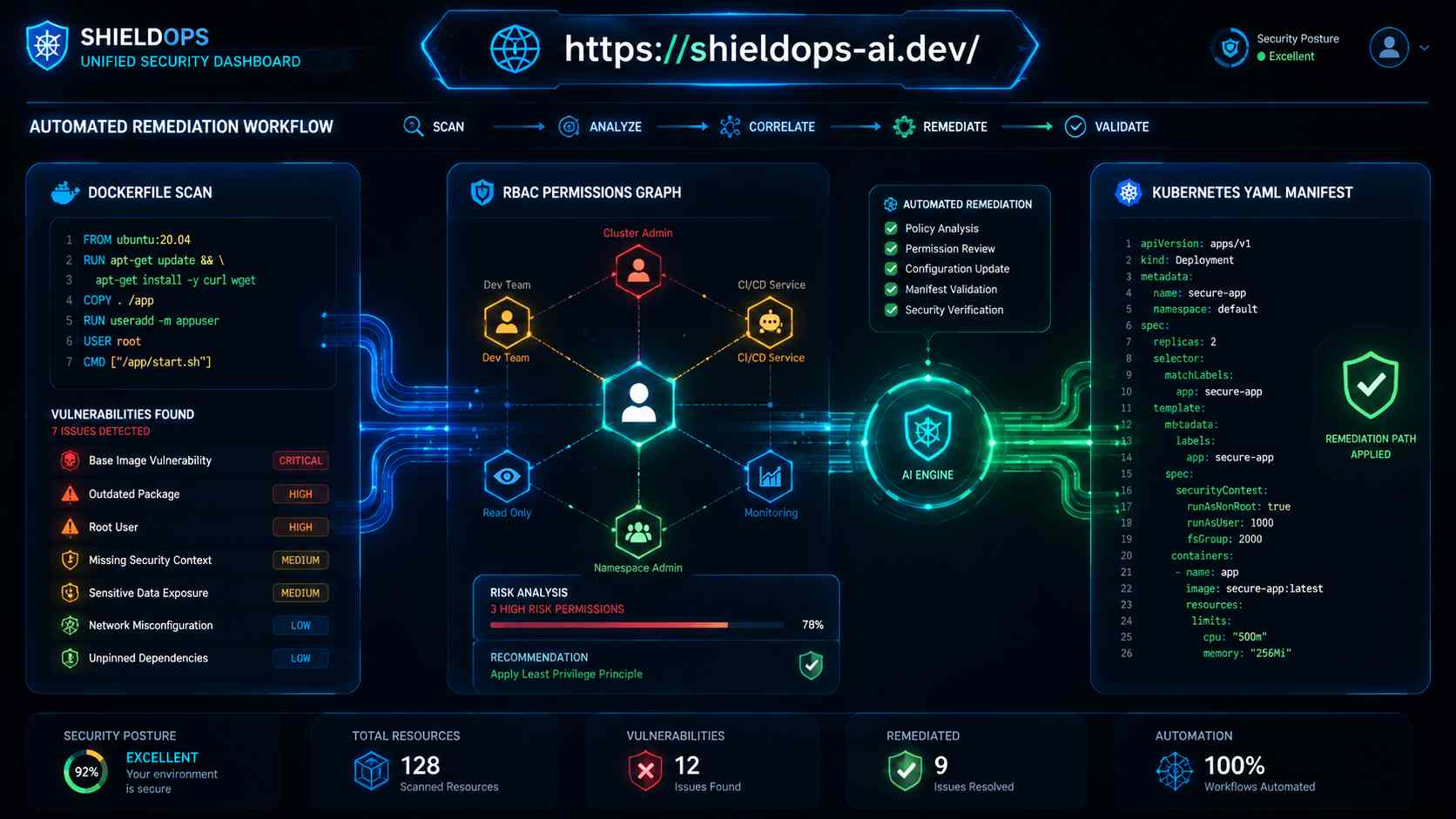1456x819 pixels.
Task: Click the Outdated Package warning icon
Action: 70,493
